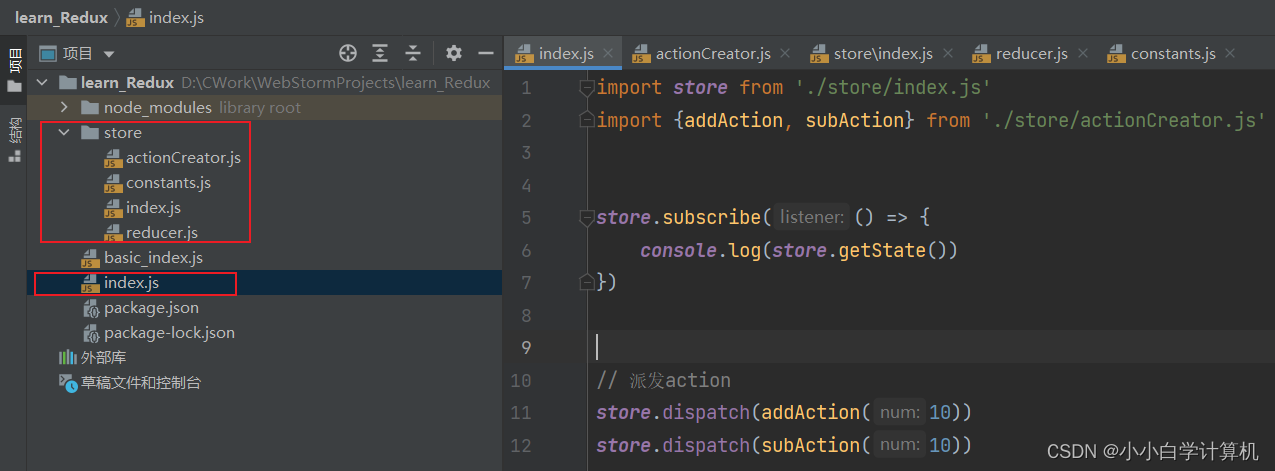Click learn_Redux in the breadcrumb bar

tap(61, 17)
